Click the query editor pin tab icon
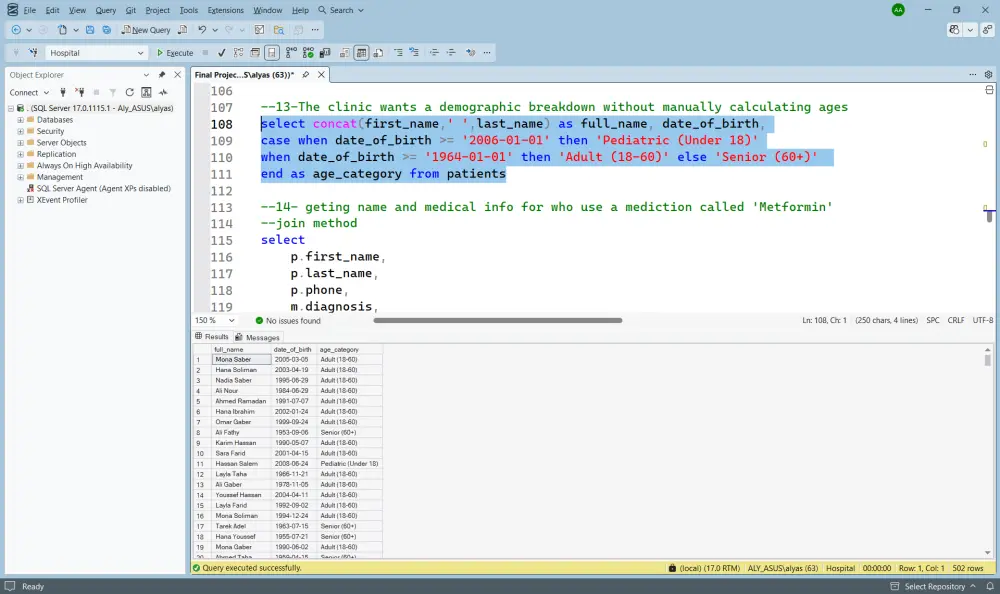The width and height of the screenshot is (1000, 594). [x=305, y=75]
